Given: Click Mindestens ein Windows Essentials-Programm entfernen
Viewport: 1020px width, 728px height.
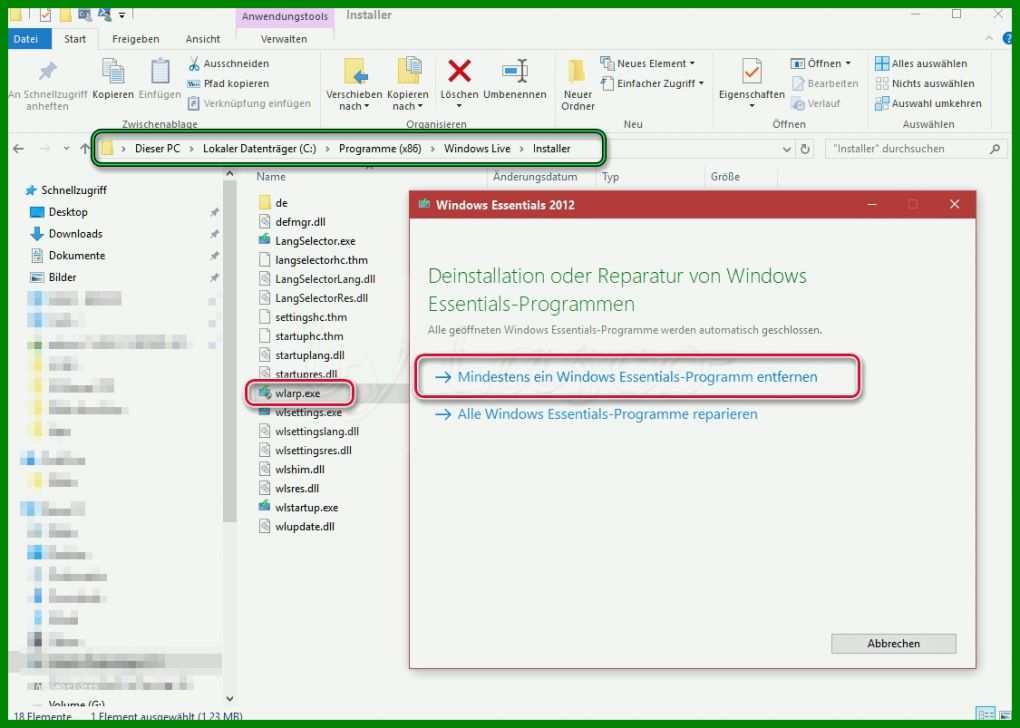Looking at the screenshot, I should (x=626, y=377).
